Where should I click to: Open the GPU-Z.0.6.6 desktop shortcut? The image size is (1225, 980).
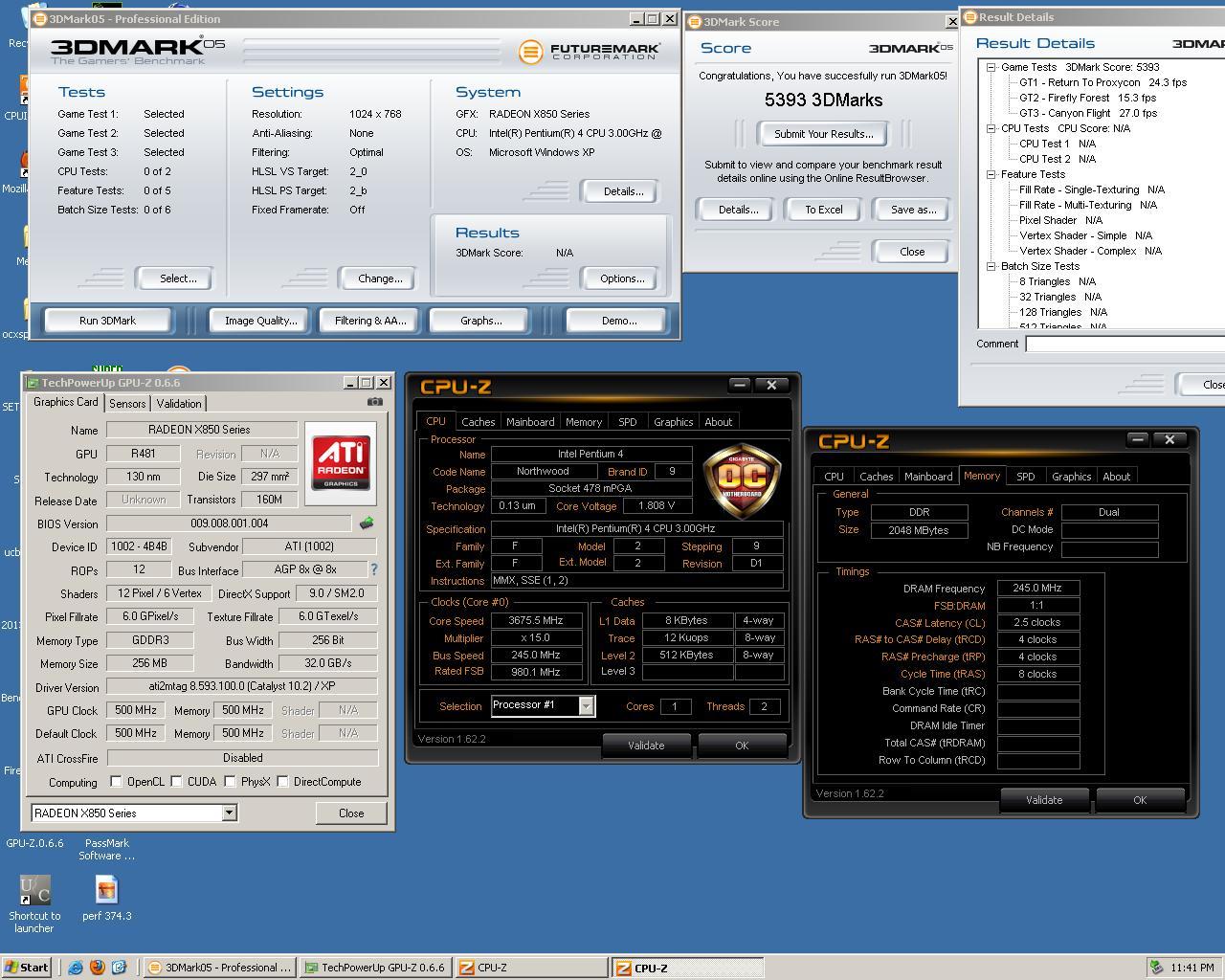pyautogui.click(x=34, y=843)
